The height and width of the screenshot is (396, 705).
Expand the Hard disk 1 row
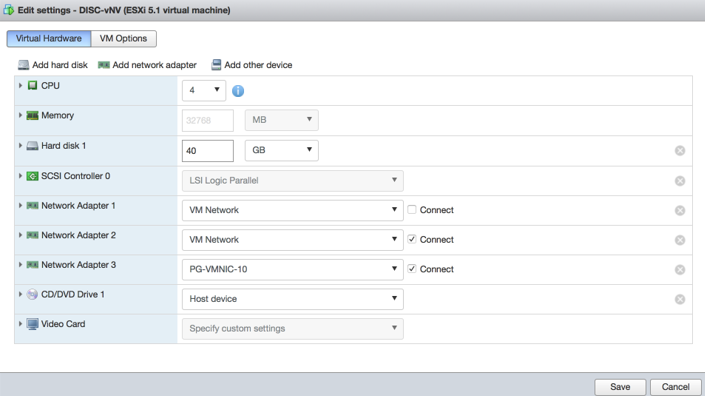(20, 146)
